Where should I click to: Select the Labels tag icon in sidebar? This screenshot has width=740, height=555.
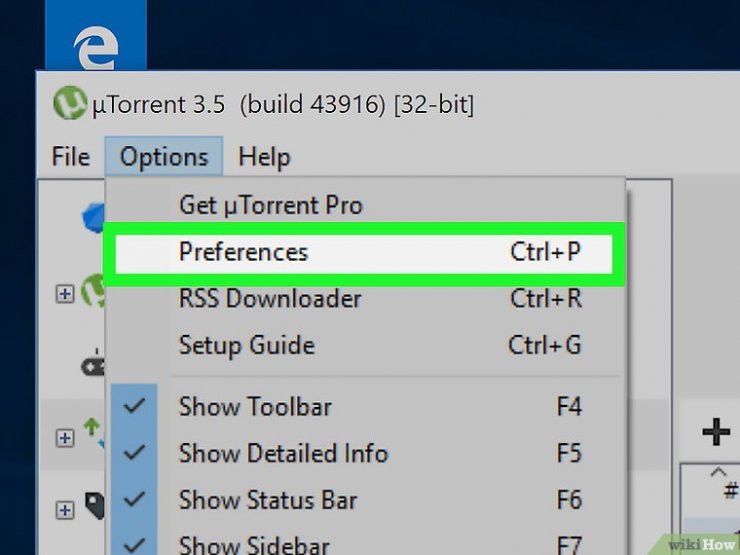94,505
